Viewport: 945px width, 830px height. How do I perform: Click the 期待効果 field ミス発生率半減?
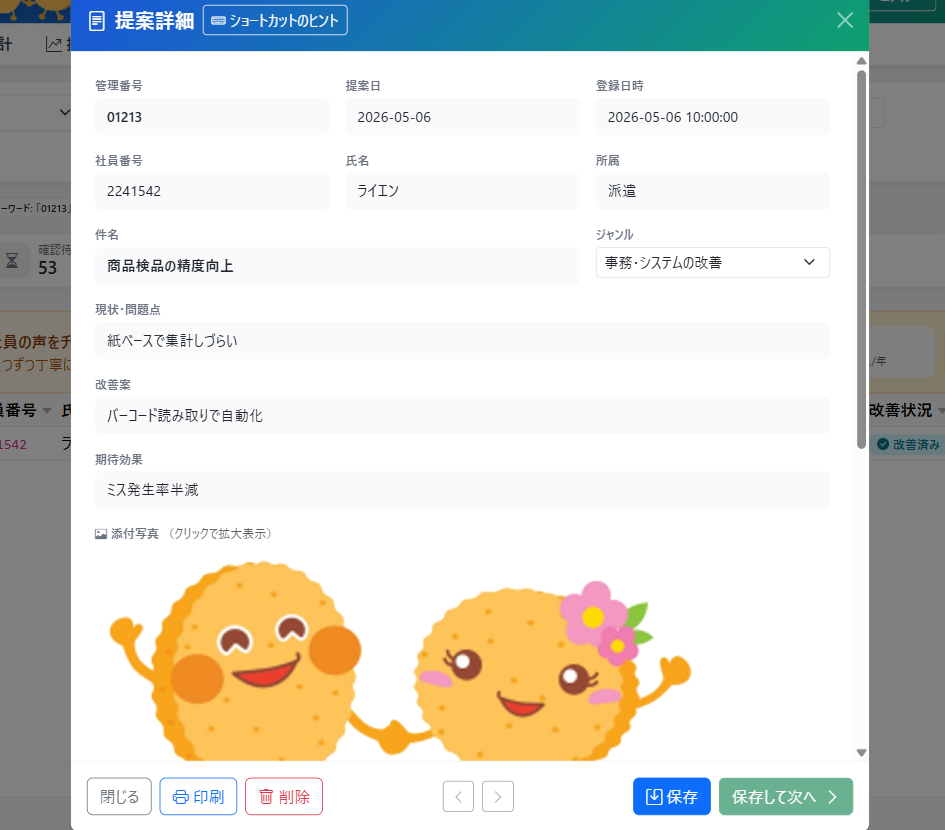pyautogui.click(x=462, y=490)
